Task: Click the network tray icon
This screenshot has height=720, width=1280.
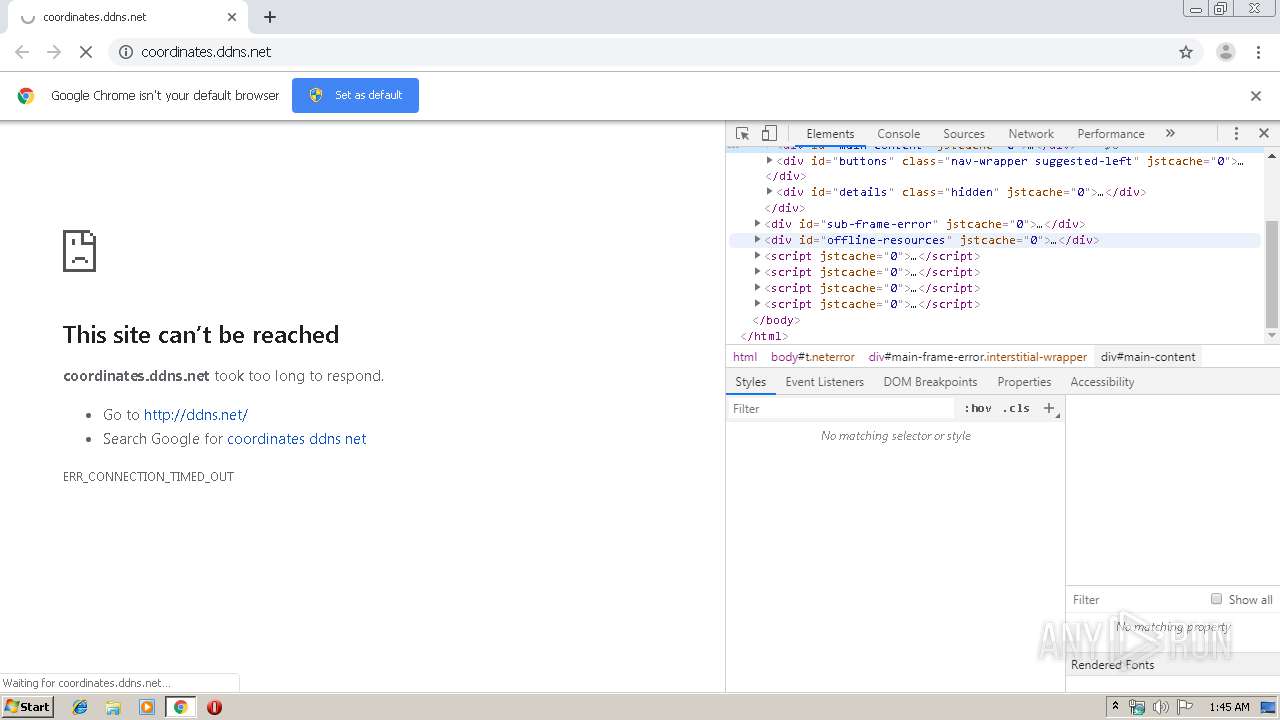Action: point(1137,707)
